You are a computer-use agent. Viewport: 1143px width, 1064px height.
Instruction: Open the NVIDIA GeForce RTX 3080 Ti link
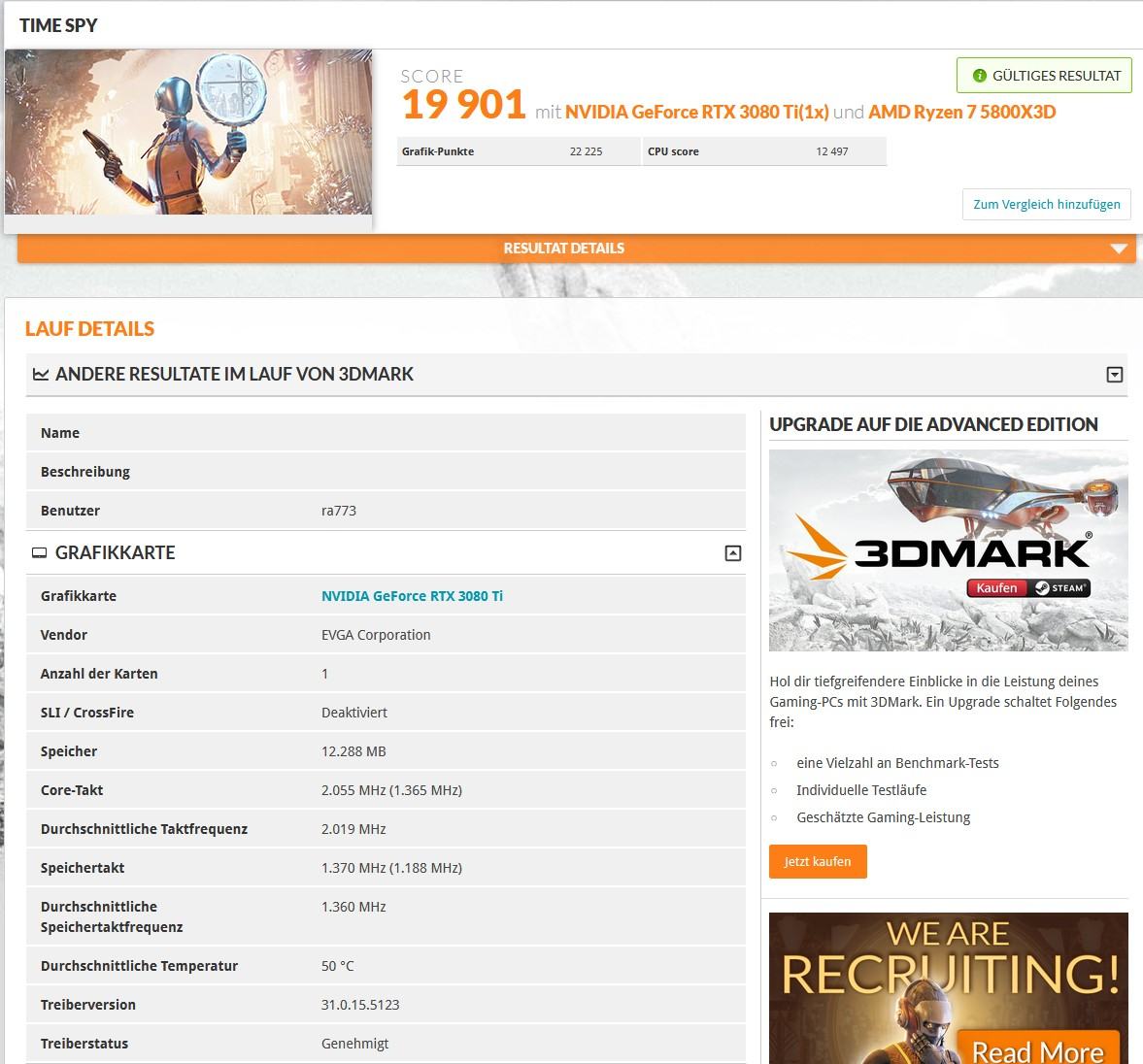point(412,596)
